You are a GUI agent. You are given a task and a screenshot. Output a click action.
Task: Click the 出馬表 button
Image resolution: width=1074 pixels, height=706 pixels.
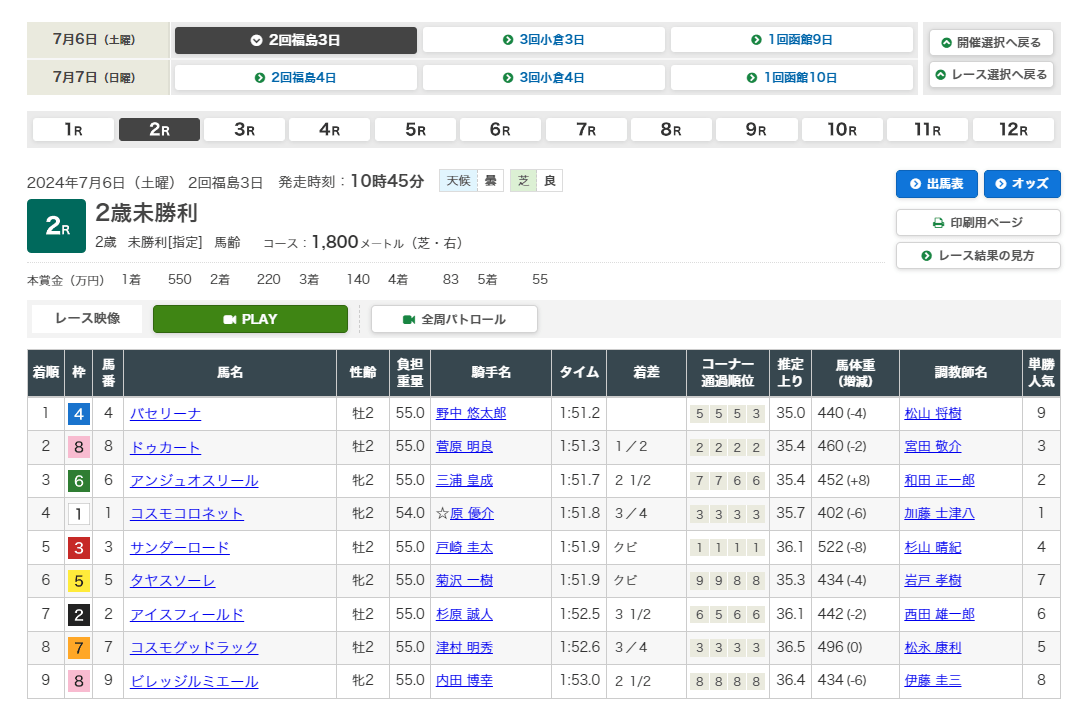[936, 184]
